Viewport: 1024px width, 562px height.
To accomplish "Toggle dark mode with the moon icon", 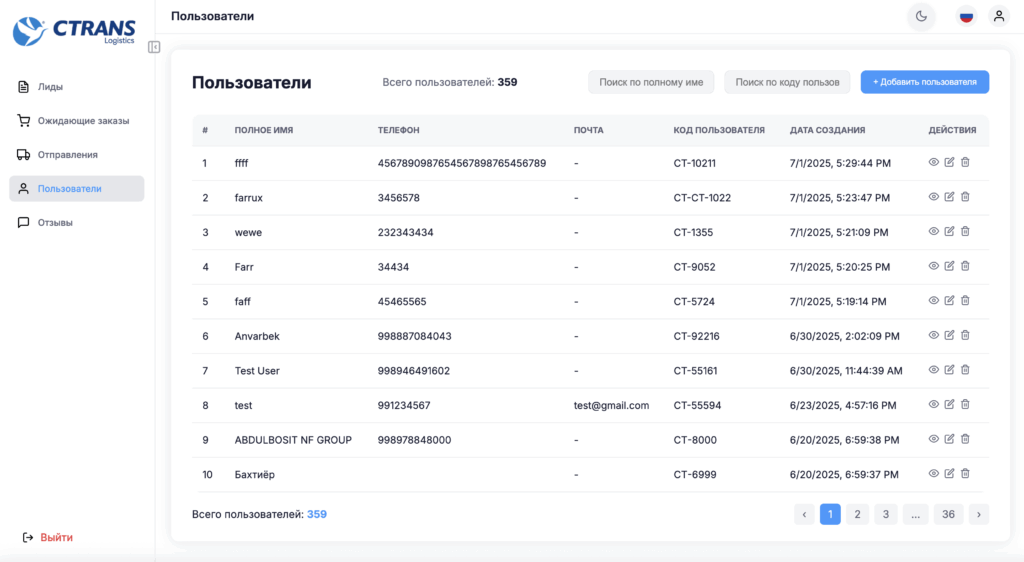I will click(x=921, y=16).
